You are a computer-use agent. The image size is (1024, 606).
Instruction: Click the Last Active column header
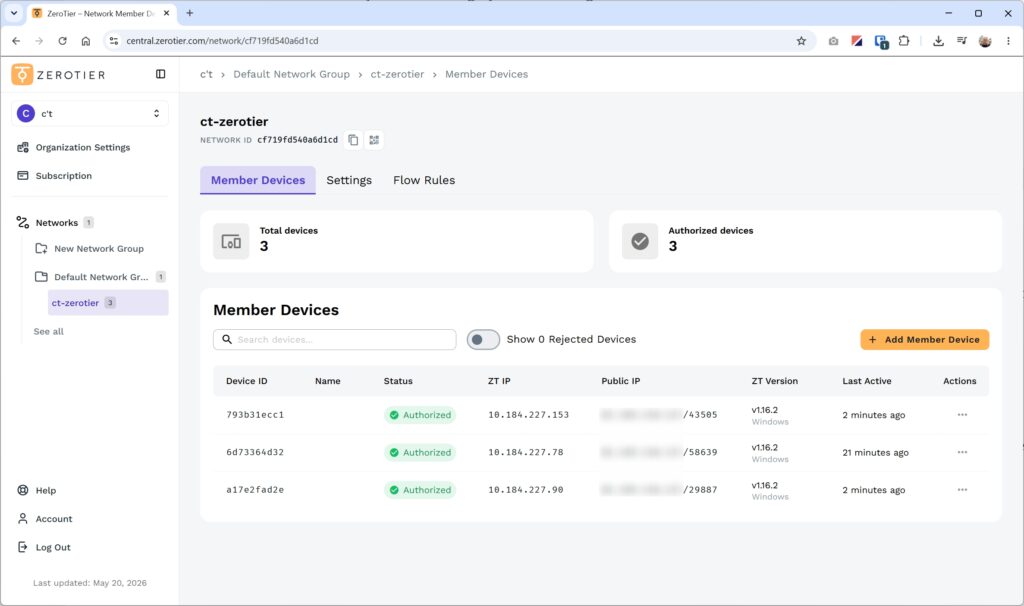click(867, 381)
